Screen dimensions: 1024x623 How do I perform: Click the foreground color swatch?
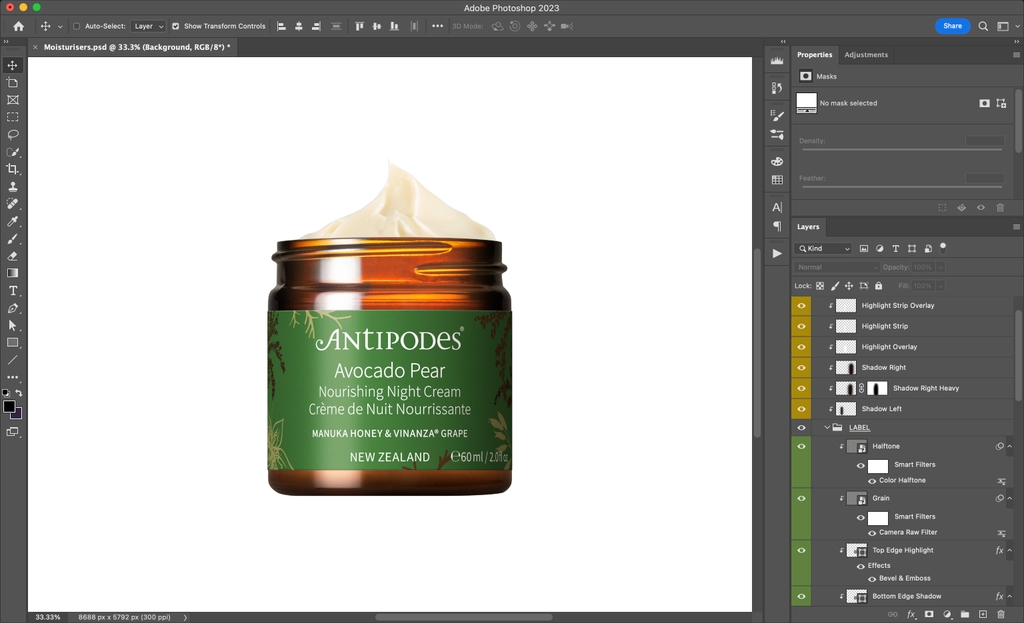point(9,406)
